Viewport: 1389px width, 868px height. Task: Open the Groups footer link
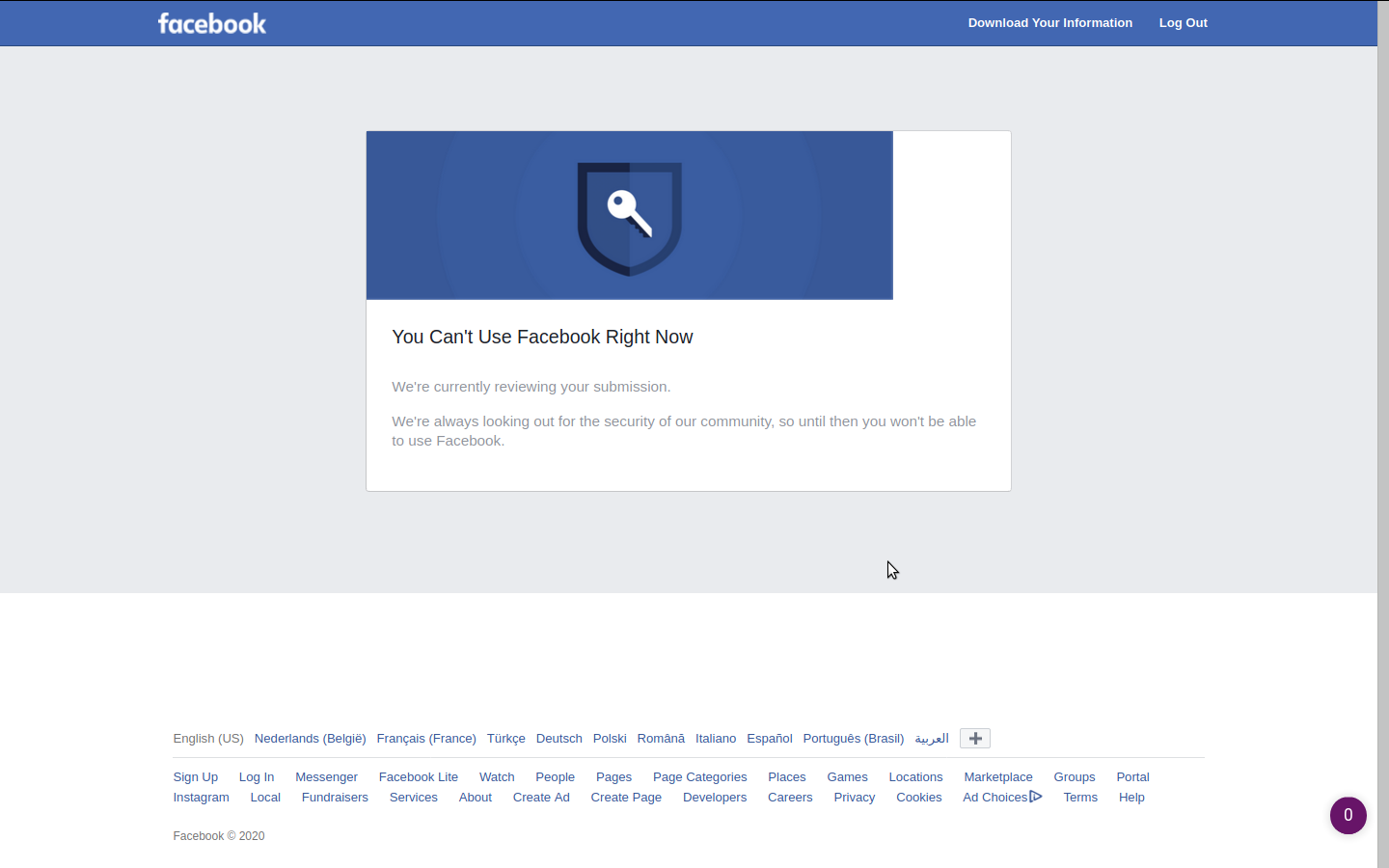point(1075,777)
